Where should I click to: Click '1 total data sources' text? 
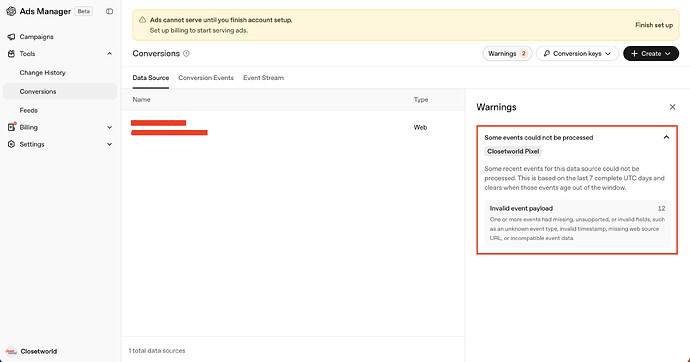157,351
